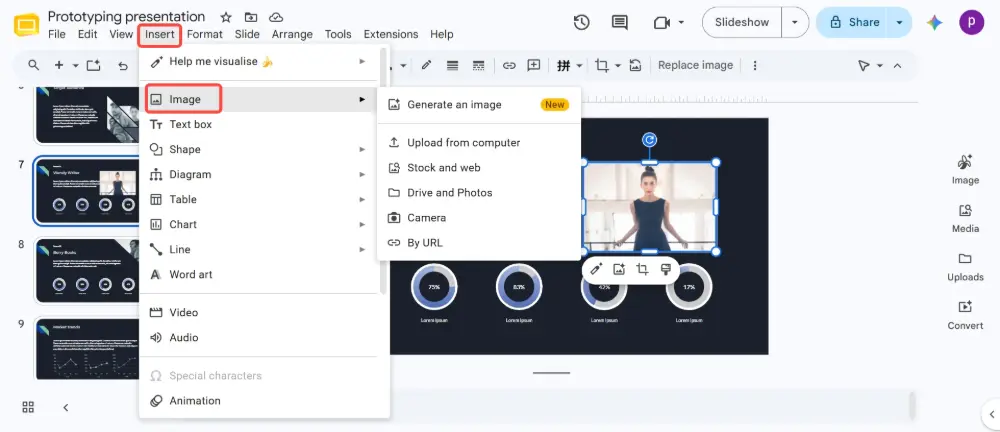Click the new slide with layout icon

(x=93, y=65)
